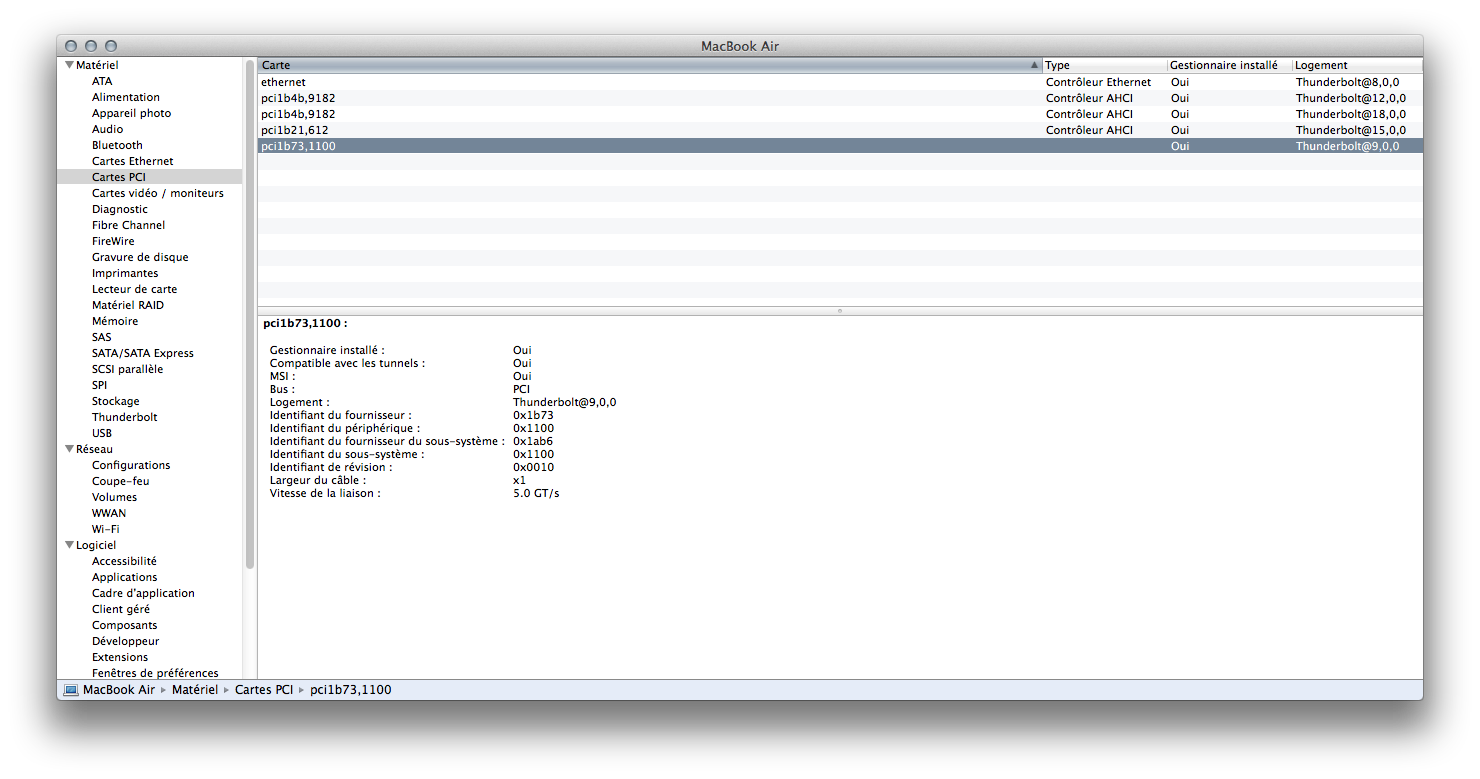Select Volumes in the sidebar

coord(114,497)
